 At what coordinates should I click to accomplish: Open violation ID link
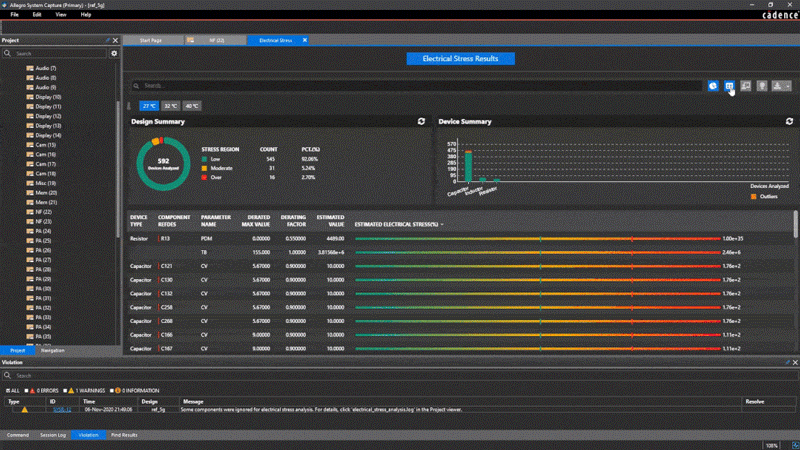click(x=62, y=409)
